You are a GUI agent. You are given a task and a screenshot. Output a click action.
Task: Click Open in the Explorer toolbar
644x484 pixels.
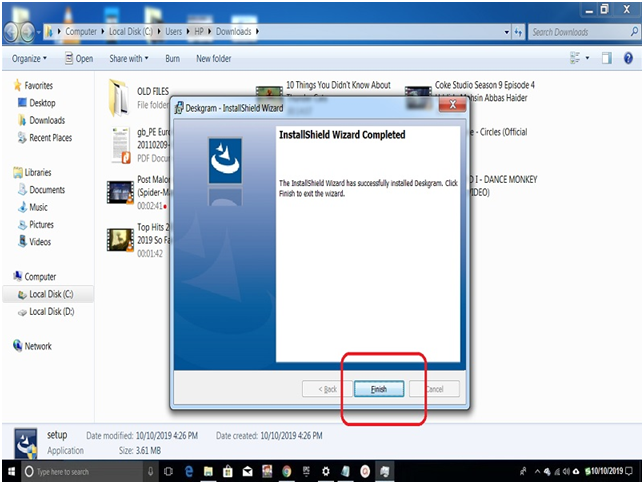pos(79,59)
